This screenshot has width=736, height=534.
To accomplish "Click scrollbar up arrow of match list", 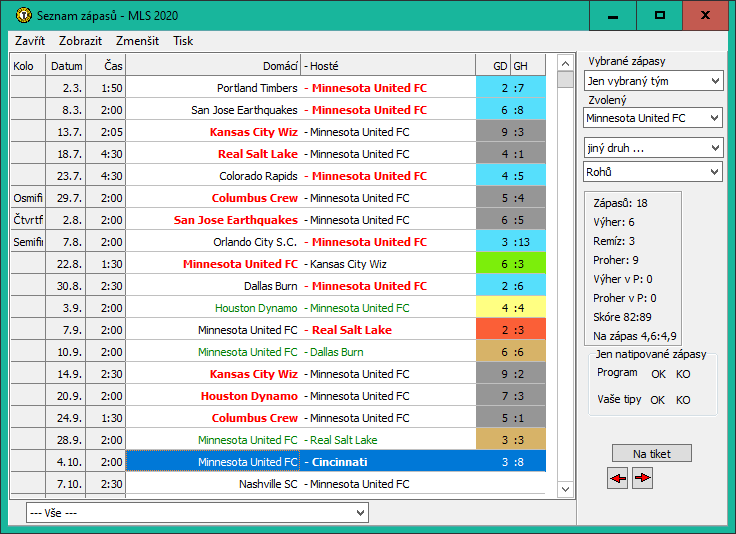I will [566, 63].
